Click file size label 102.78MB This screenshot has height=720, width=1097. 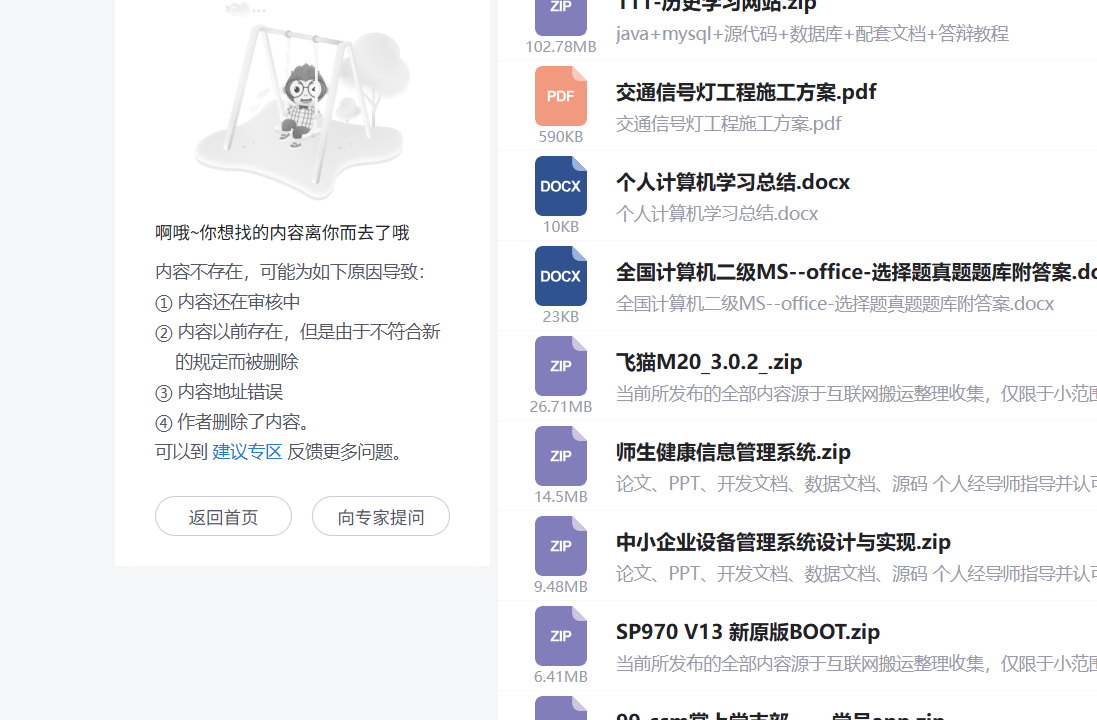point(560,47)
